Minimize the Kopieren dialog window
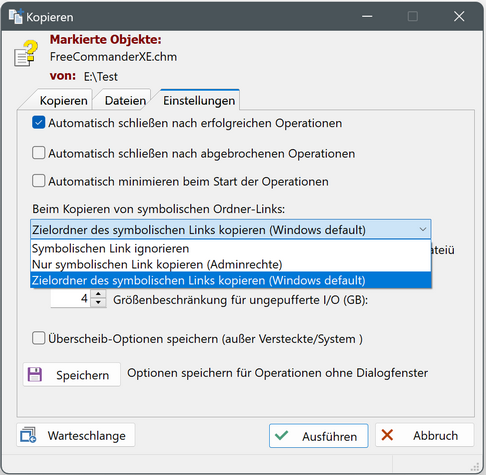Viewport: 486px width, 475px height. [x=367, y=16]
